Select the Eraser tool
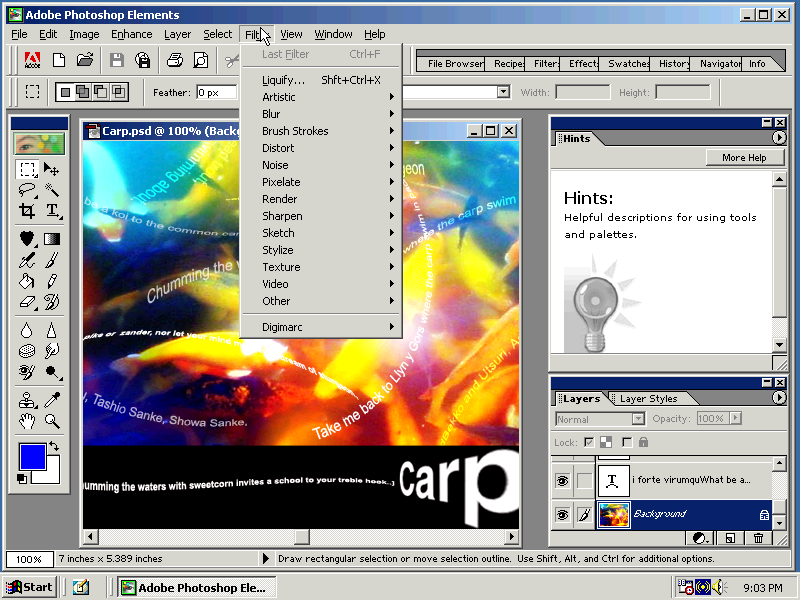Viewport: 800px width, 600px height. (x=27, y=302)
